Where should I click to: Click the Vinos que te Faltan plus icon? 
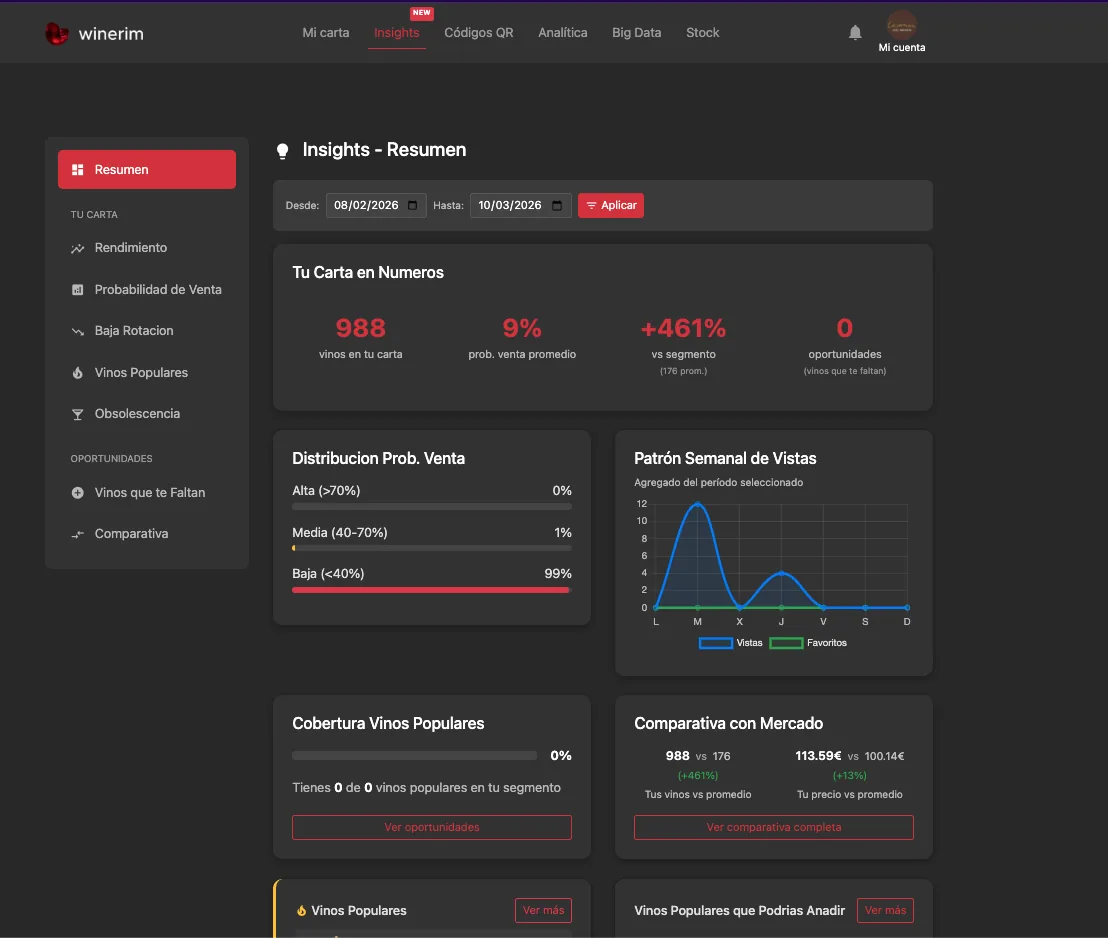click(78, 493)
